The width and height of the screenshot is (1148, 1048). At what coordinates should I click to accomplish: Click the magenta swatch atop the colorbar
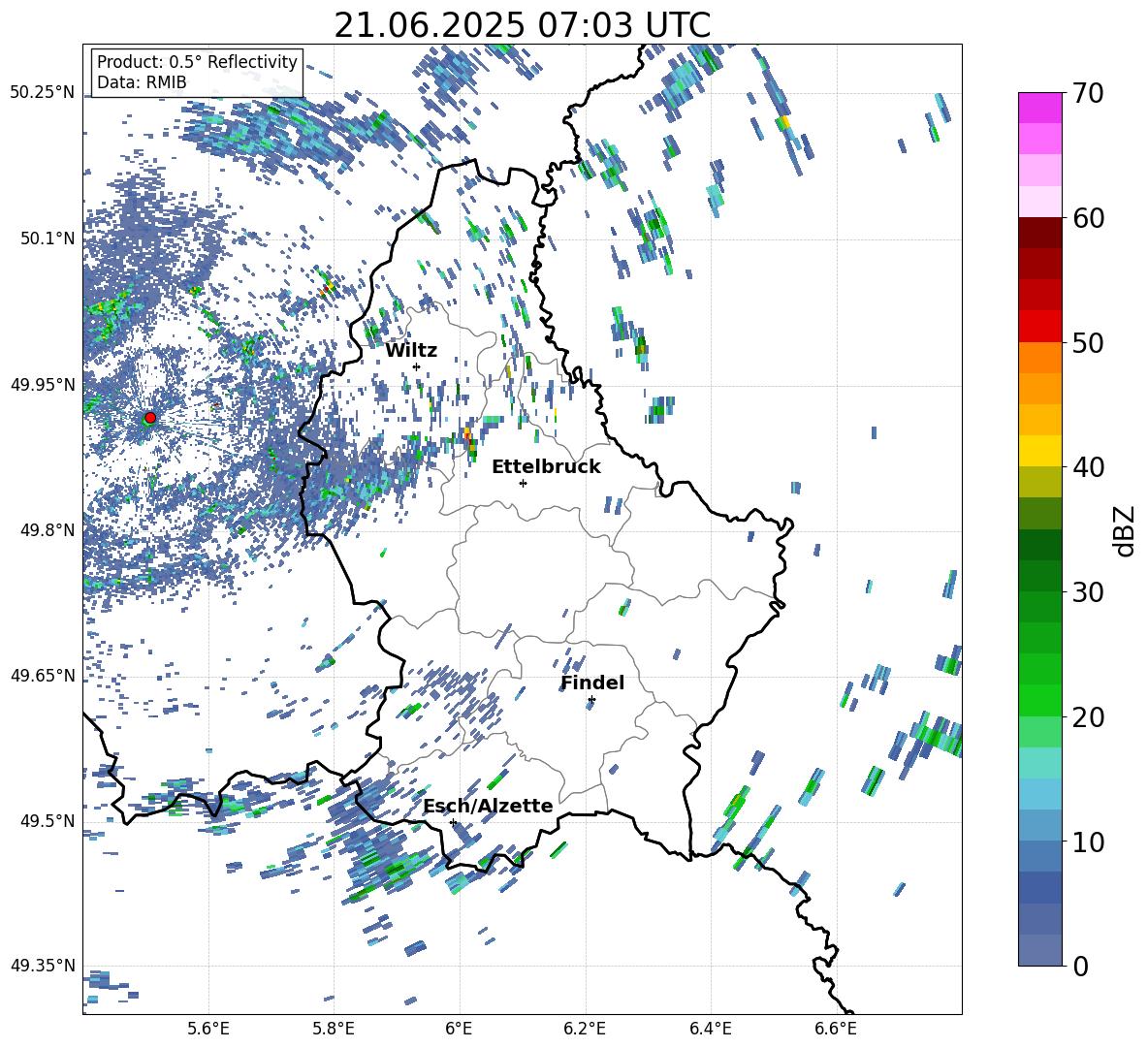pyautogui.click(x=1039, y=109)
